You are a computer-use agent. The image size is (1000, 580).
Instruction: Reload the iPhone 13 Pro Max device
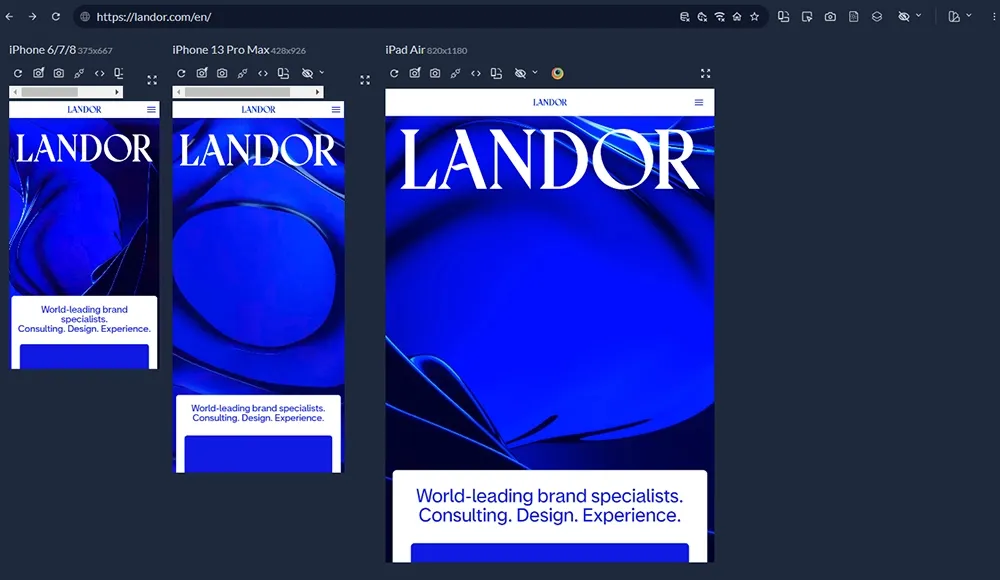pyautogui.click(x=181, y=73)
